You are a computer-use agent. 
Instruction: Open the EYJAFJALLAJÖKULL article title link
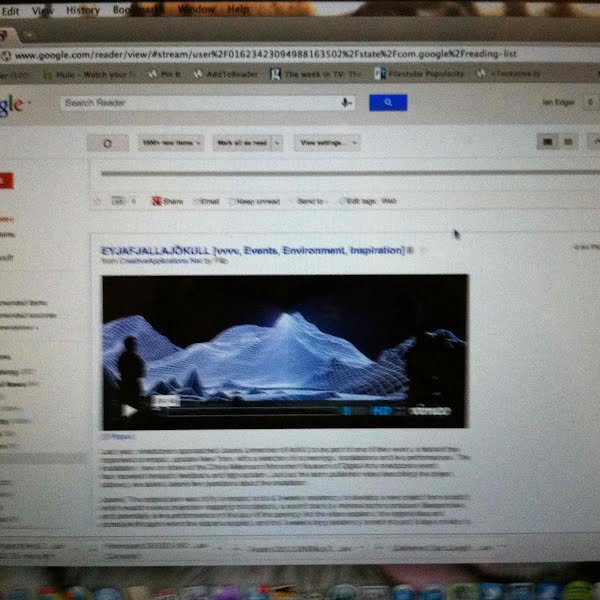[252, 249]
